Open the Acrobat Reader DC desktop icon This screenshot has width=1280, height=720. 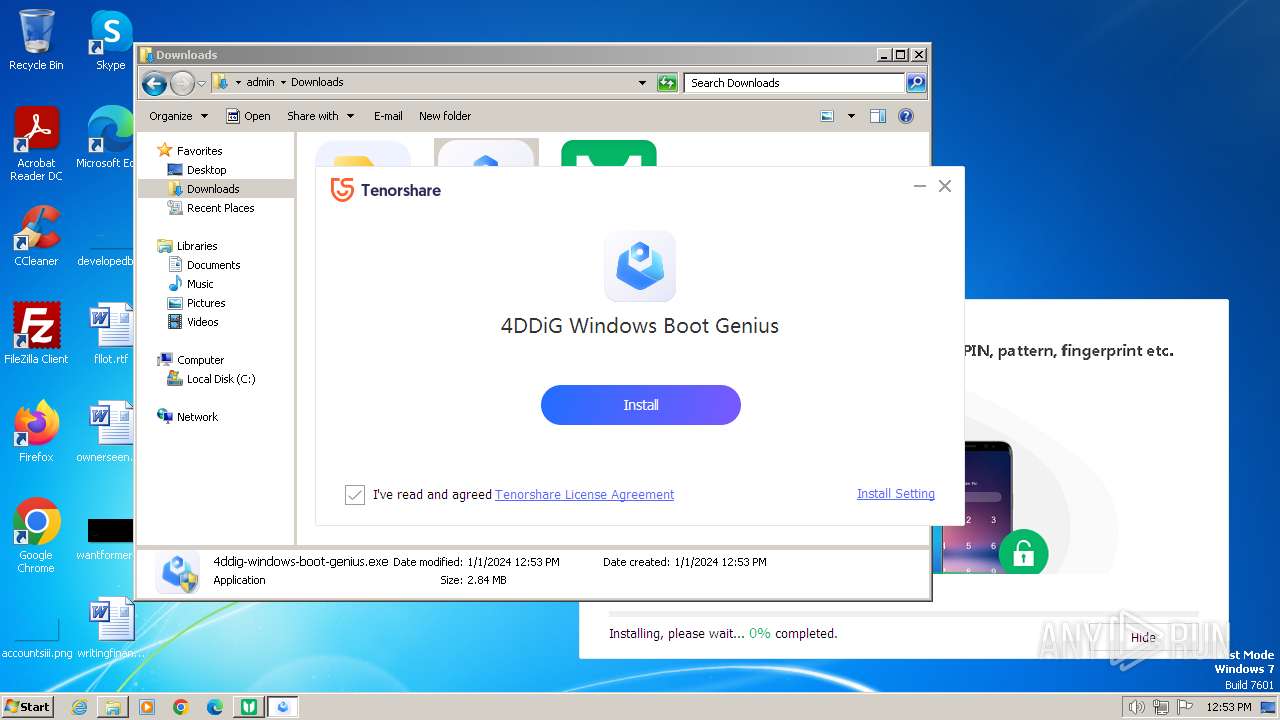click(x=36, y=144)
